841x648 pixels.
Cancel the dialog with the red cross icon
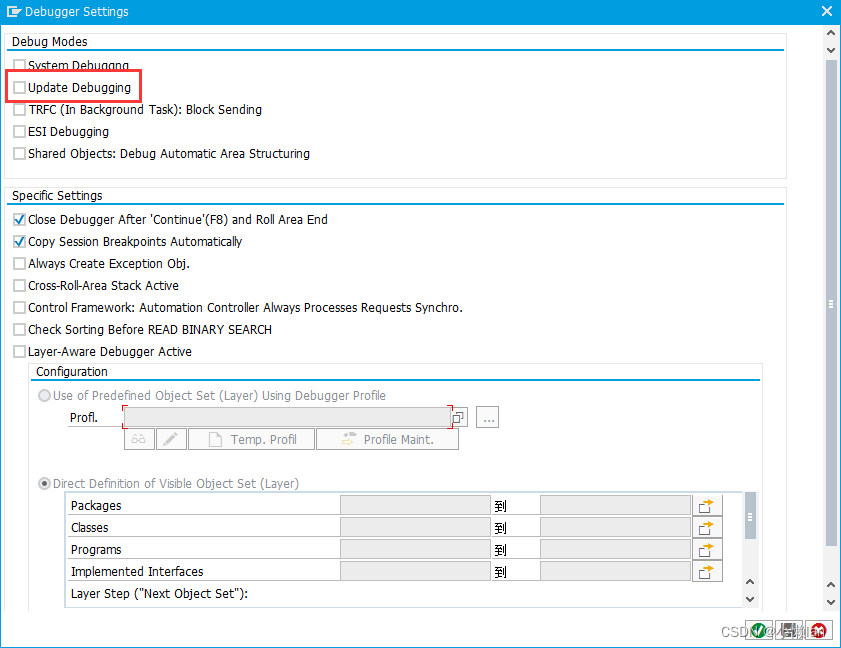817,630
